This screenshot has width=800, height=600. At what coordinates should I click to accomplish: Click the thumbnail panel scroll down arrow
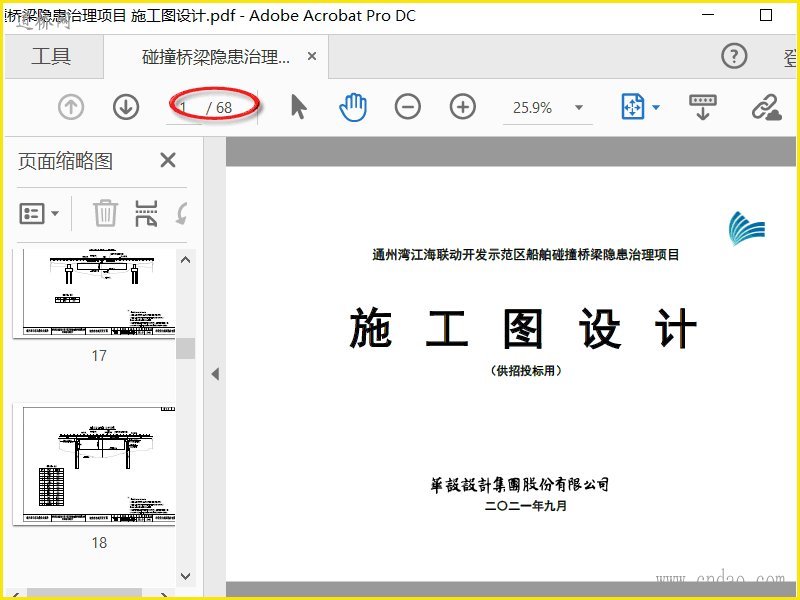[x=186, y=576]
